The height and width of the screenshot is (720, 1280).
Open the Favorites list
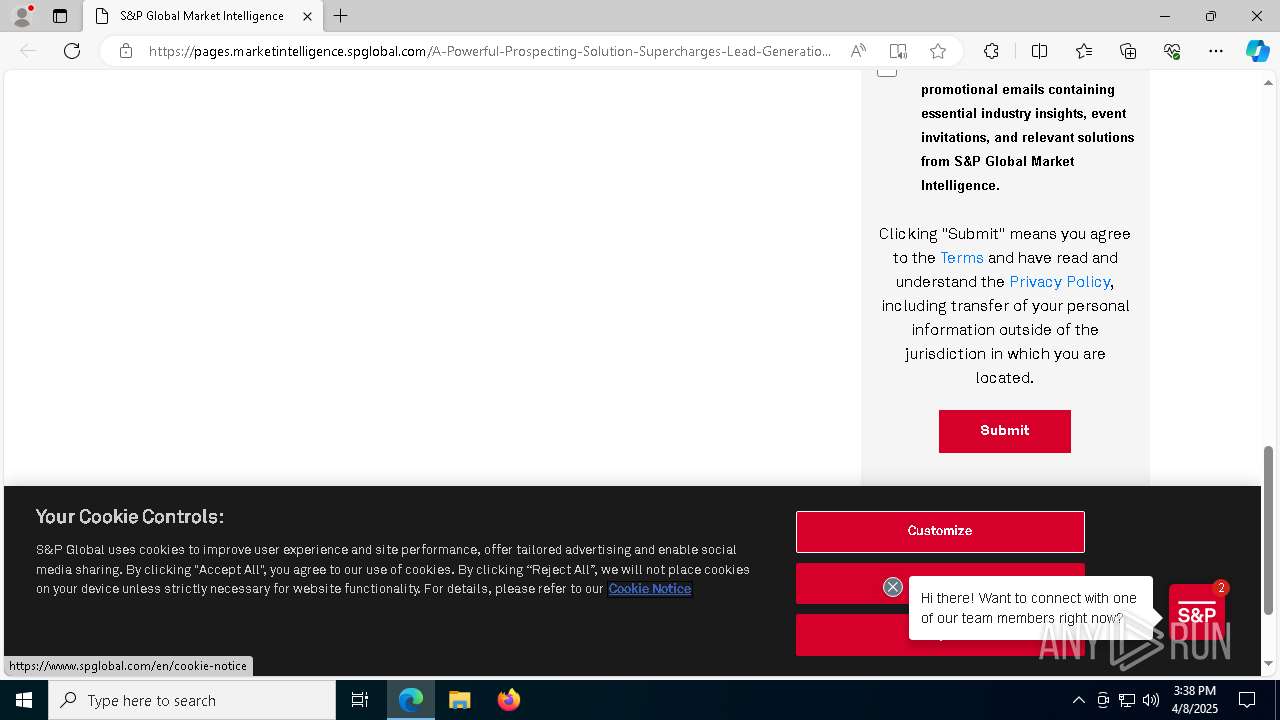(1084, 51)
